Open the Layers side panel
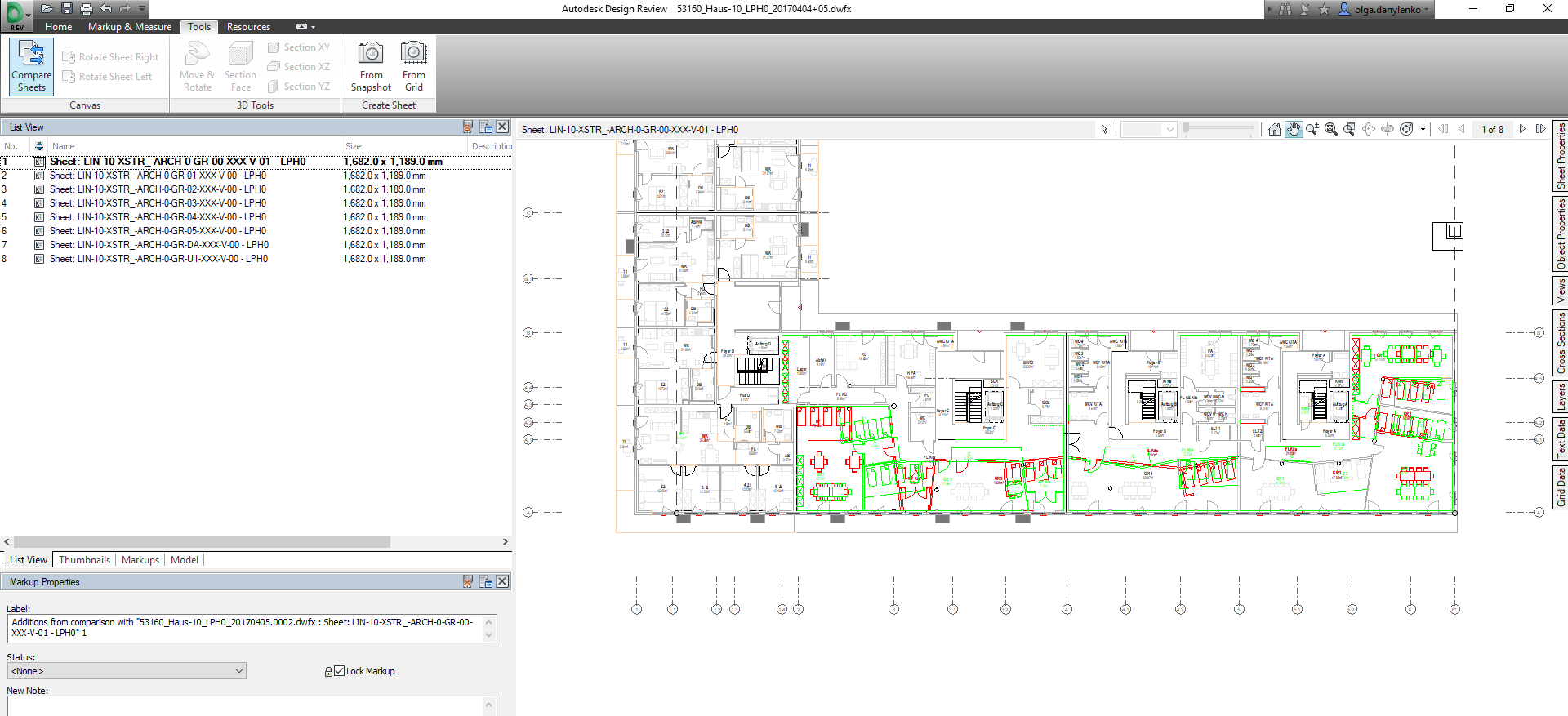 pos(1560,397)
